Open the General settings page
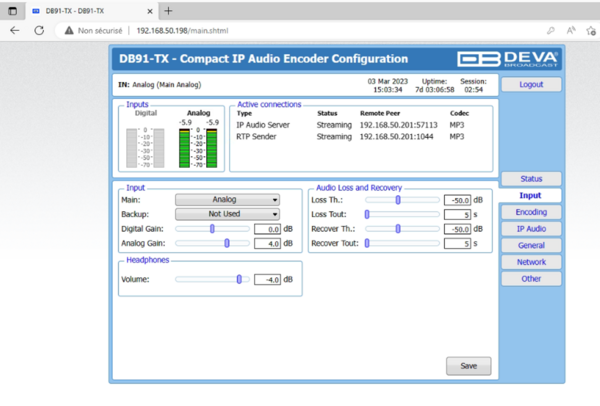The image size is (600, 406). point(531,245)
